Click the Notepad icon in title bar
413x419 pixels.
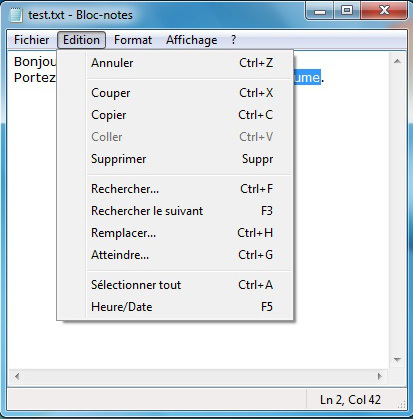coord(16,15)
